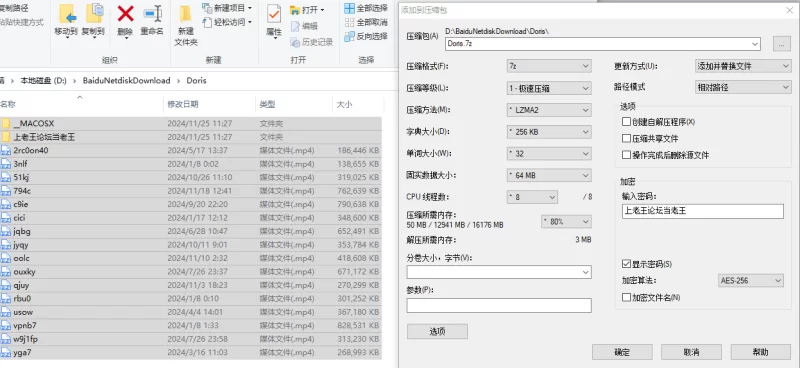This screenshot has width=800, height=368.
Task: Sort by Size (大小) column header
Action: [344, 104]
